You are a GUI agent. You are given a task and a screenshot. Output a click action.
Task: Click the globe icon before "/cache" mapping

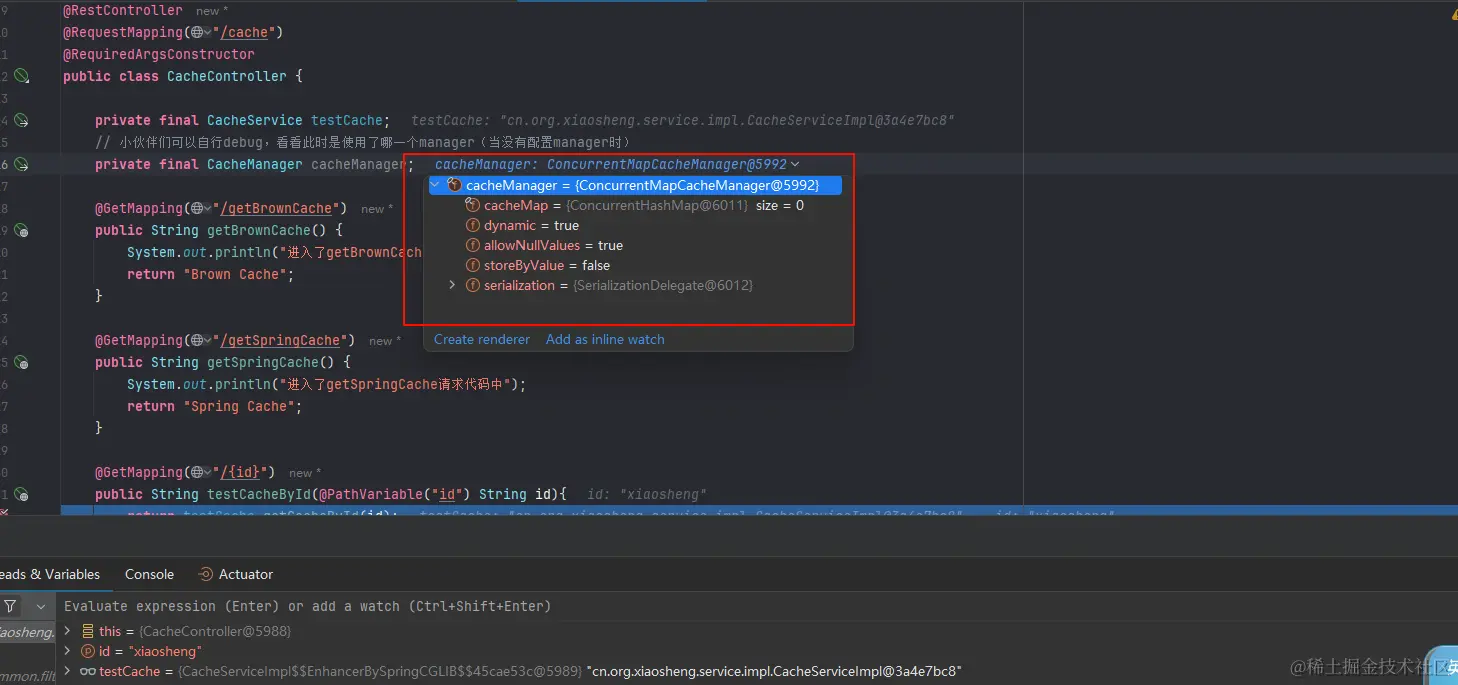[x=197, y=32]
